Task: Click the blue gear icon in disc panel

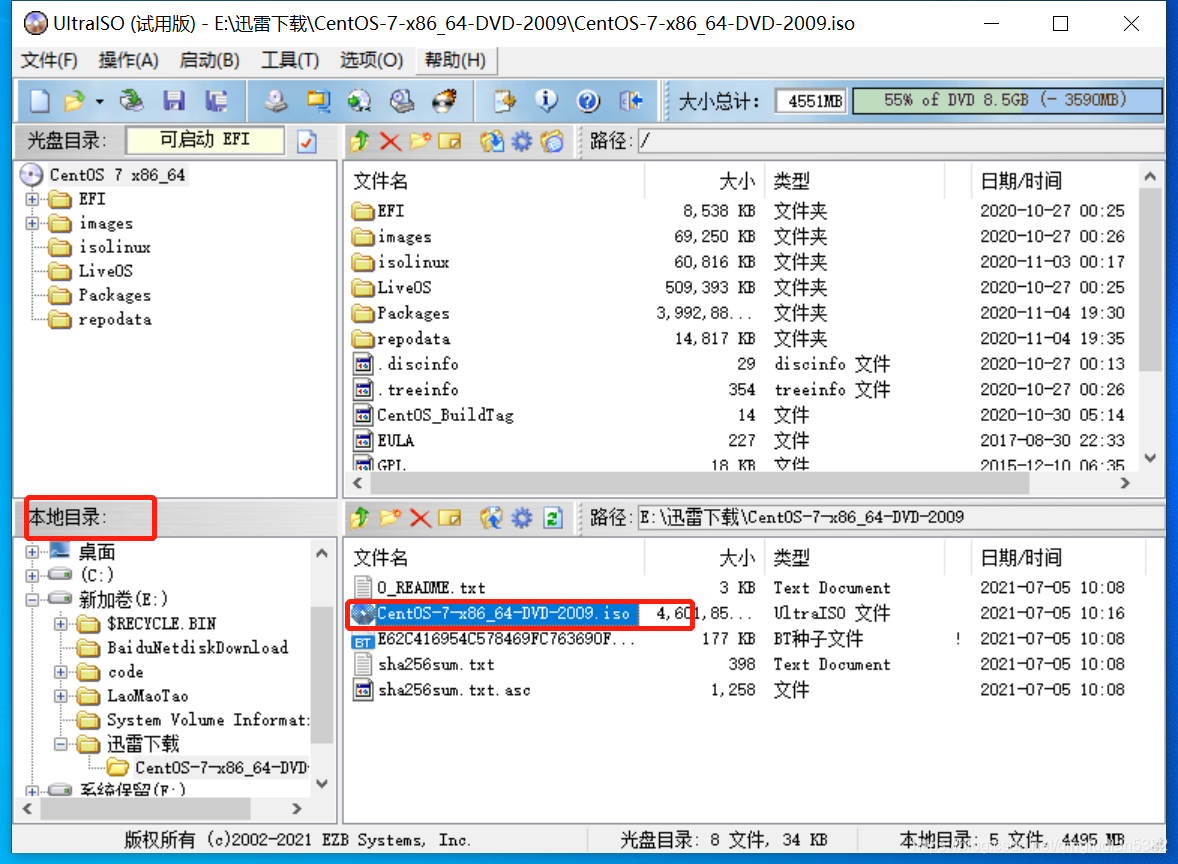Action: [521, 141]
